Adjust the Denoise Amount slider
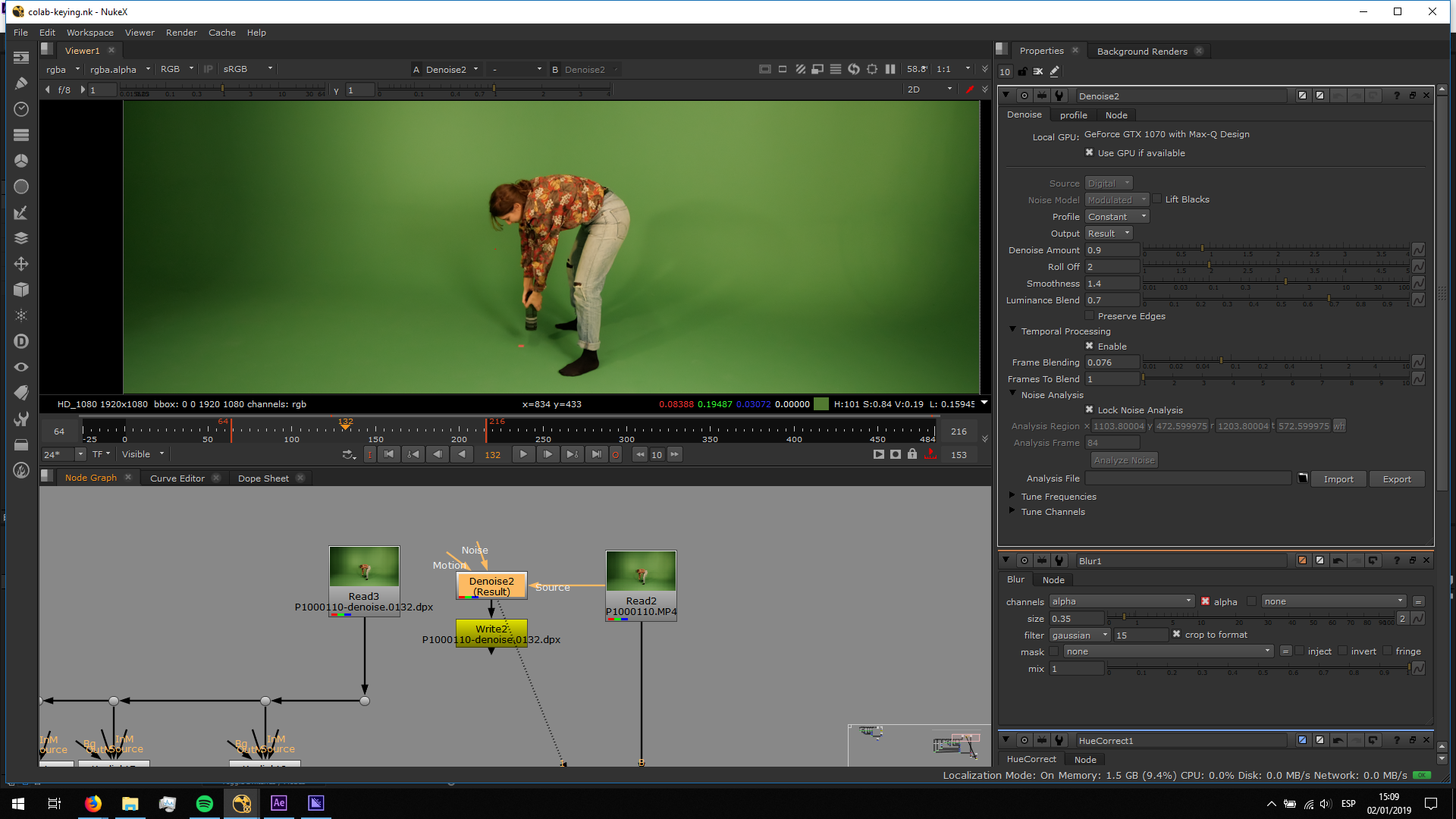The height and width of the screenshot is (819, 1456). pyautogui.click(x=1202, y=249)
